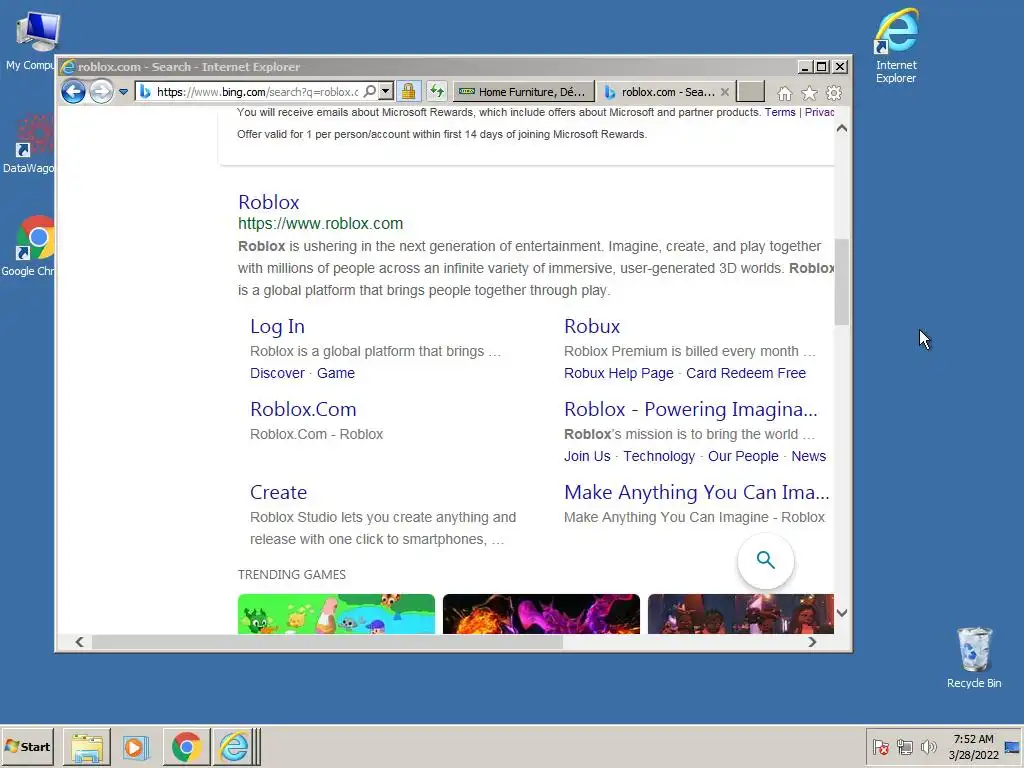Screen dimensions: 1024x768
Task: Click the Internet Explorer taskbar button
Action: 235,747
